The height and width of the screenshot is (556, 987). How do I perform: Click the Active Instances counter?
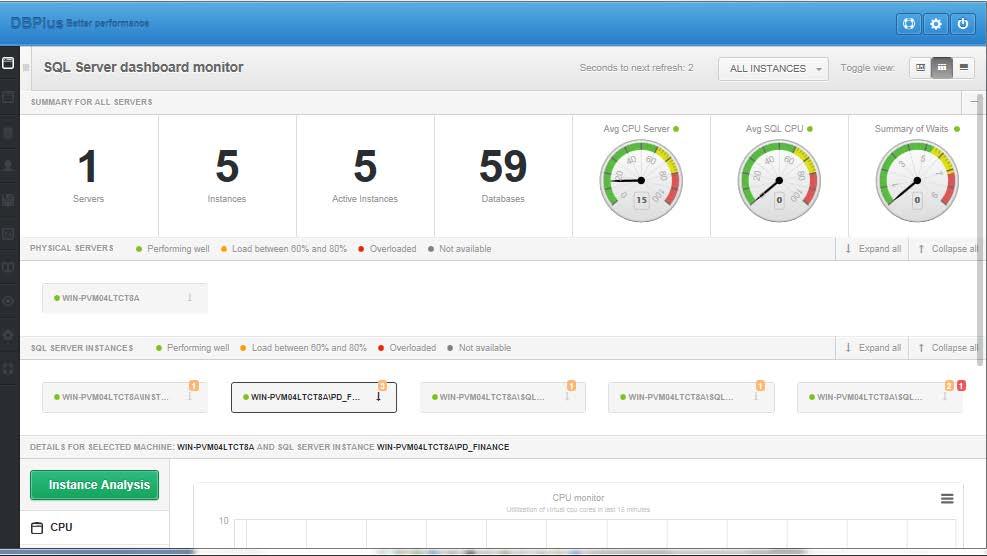coord(365,175)
